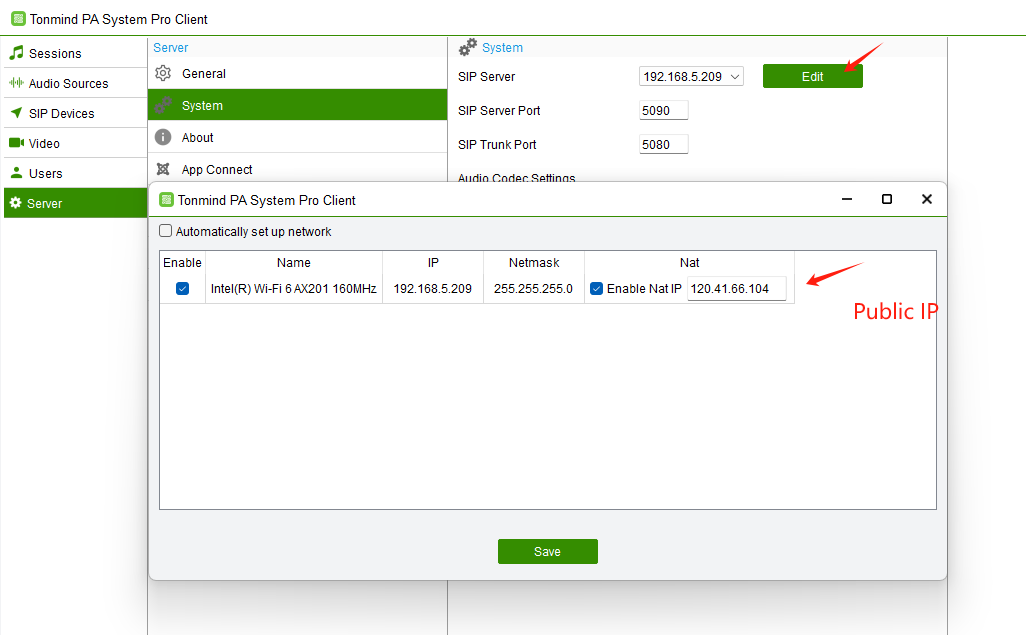Viewport: 1026px width, 635px height.
Task: Select the IP cell 192.168.5.209 in the table
Action: click(x=433, y=289)
